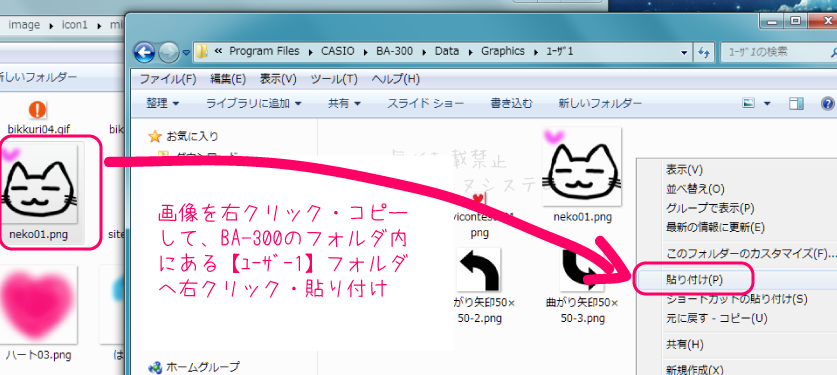Viewport: 837px width, 375px height.
Task: Maximize the front Explorer window
Action: (x=796, y=21)
